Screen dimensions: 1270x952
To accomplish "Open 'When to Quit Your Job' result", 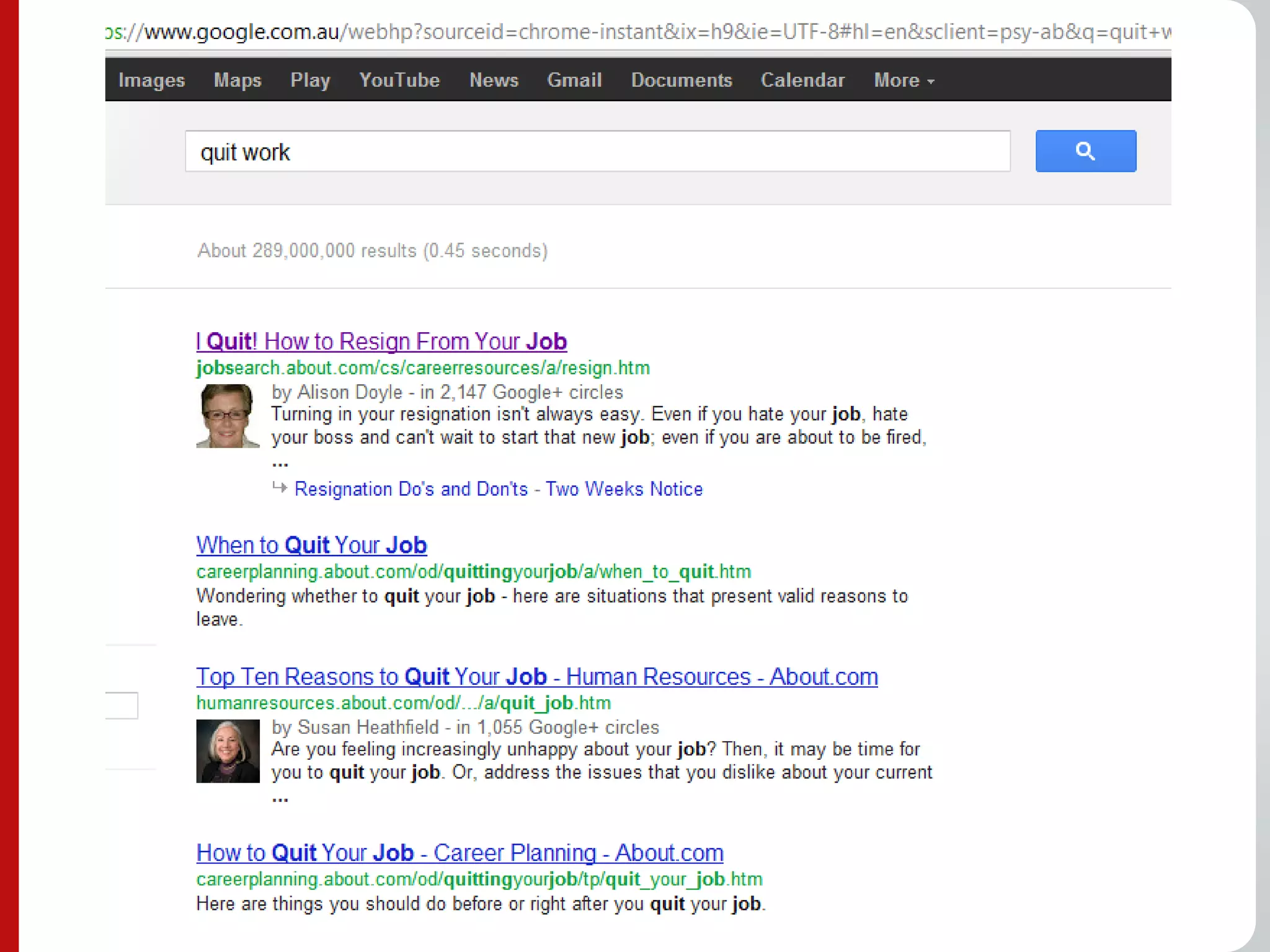I will pos(311,545).
